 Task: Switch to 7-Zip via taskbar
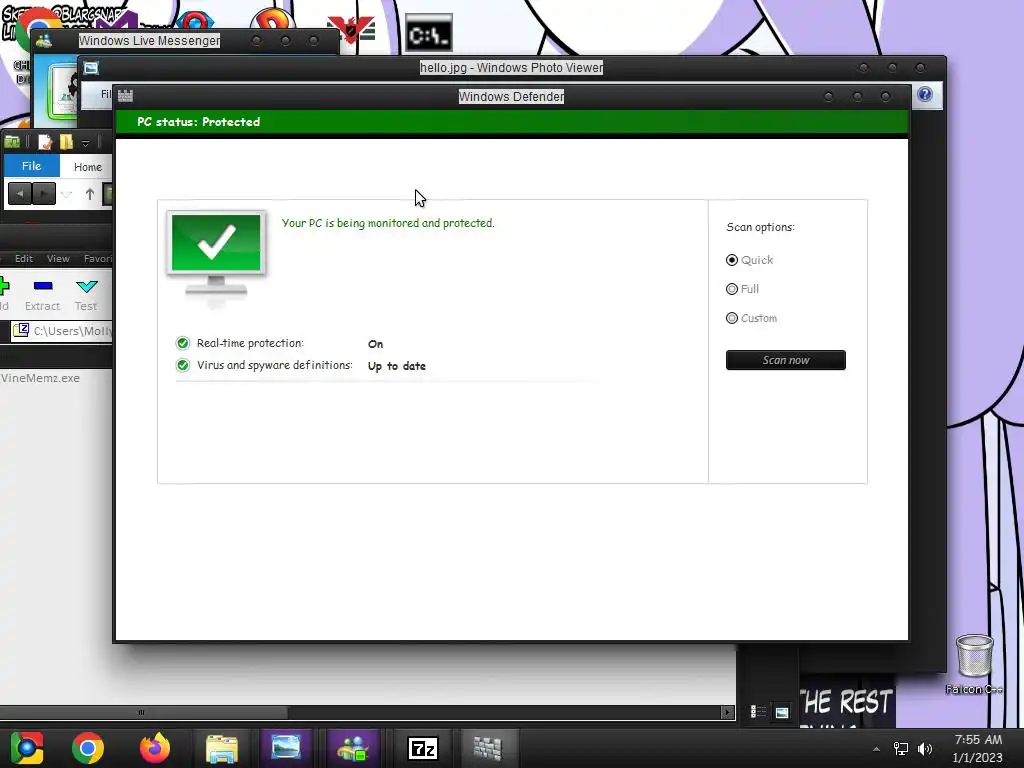(423, 748)
